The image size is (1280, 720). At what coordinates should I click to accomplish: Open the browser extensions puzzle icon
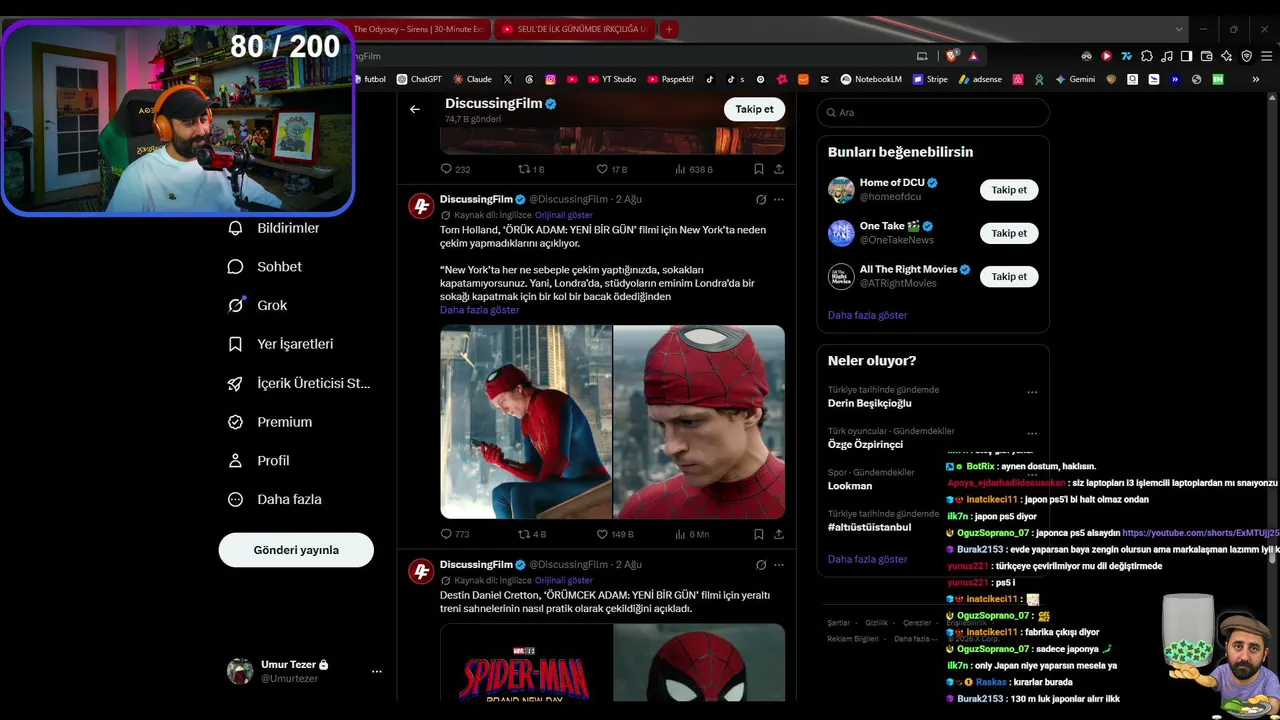click(x=1146, y=56)
